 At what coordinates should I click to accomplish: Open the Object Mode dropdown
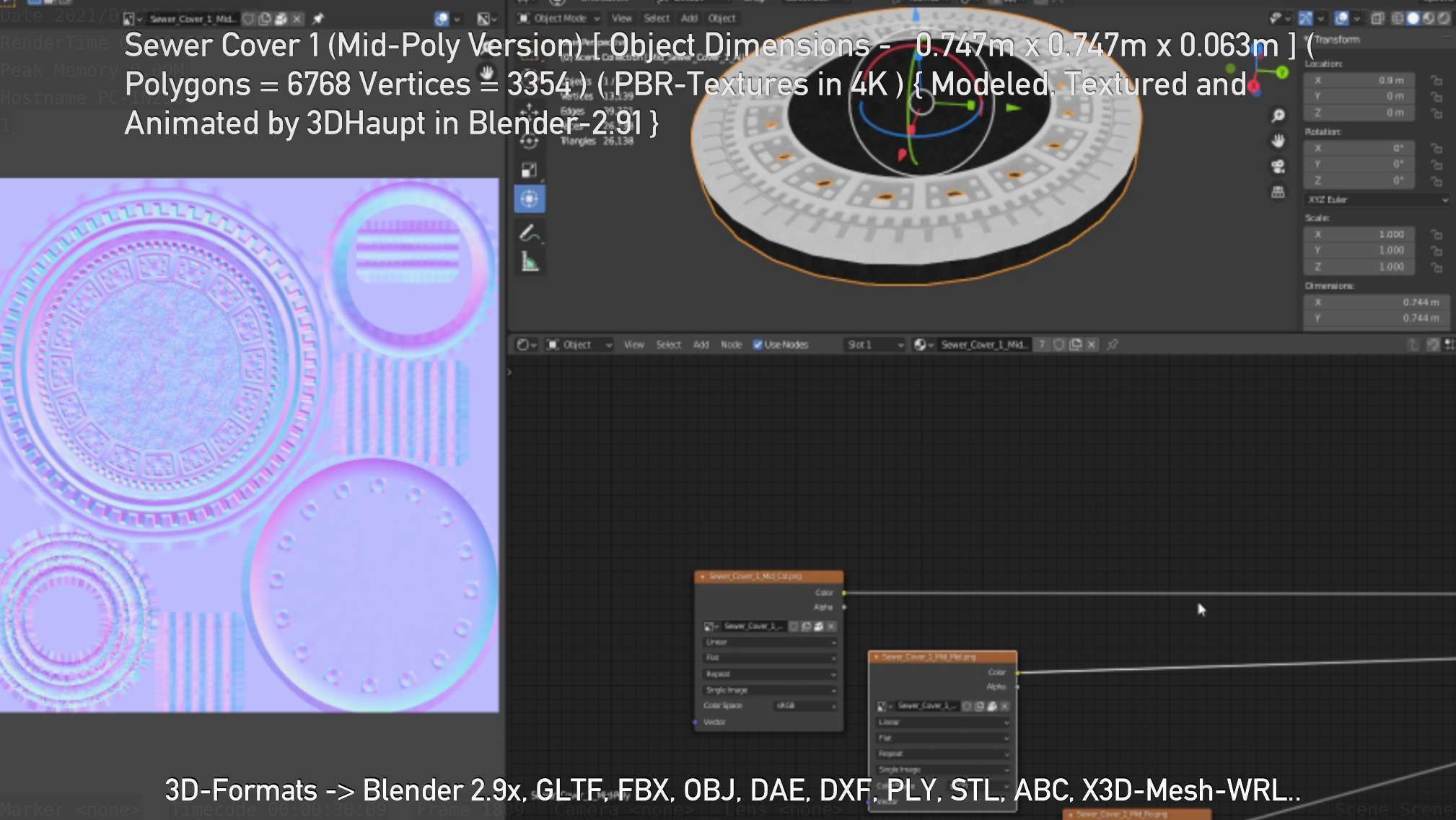tap(559, 18)
